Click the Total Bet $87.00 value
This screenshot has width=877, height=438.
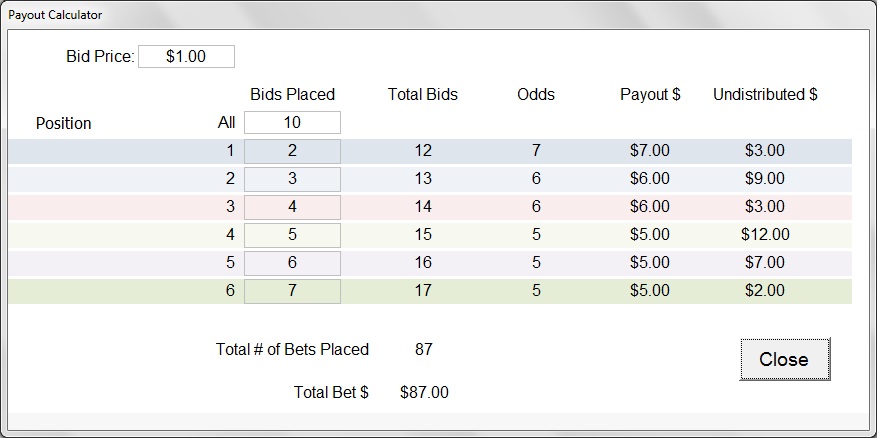424,392
